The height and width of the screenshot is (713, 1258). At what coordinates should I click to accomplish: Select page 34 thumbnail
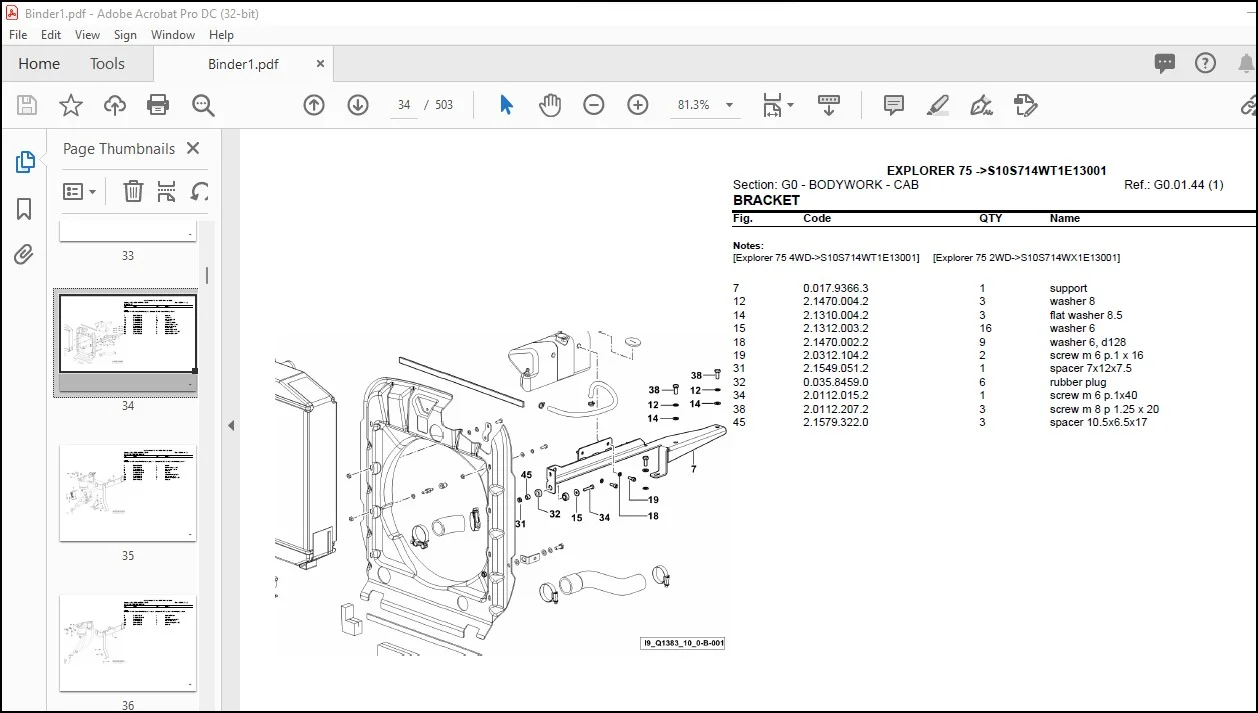click(128, 344)
